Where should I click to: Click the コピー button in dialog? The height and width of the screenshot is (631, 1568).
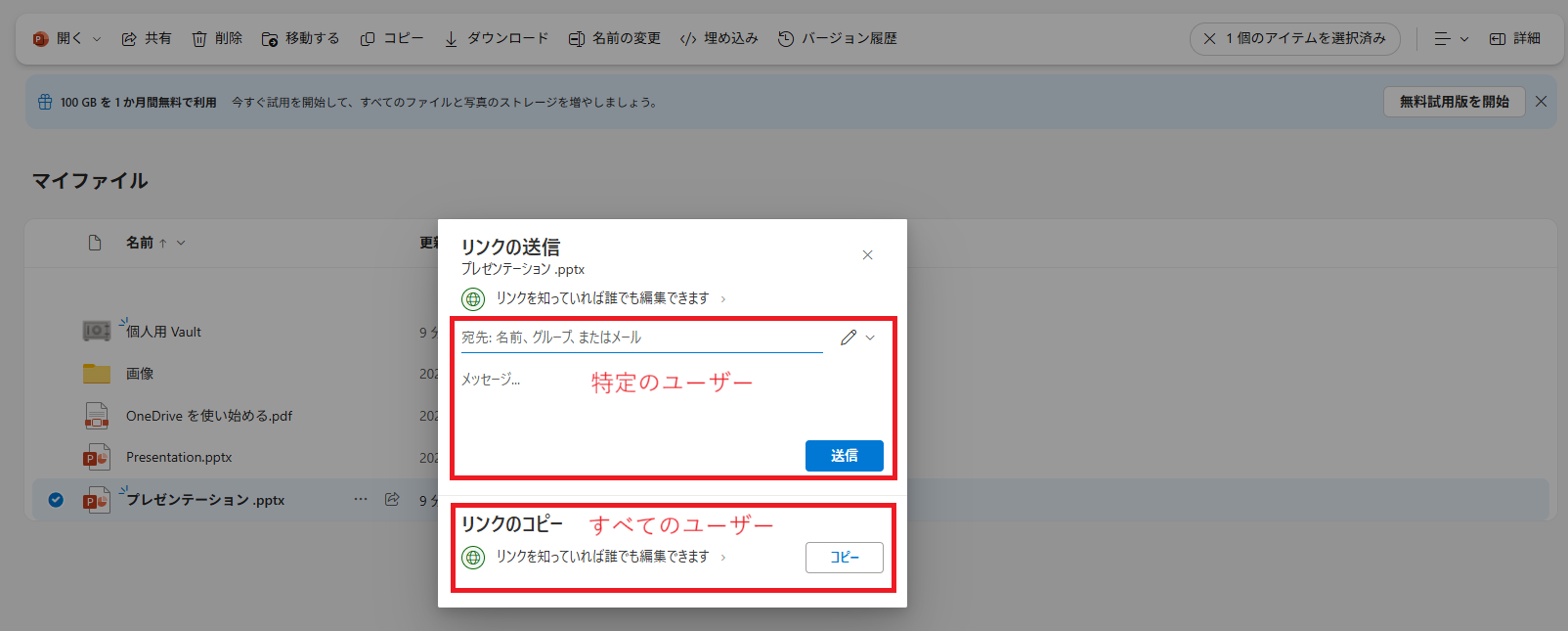(844, 557)
